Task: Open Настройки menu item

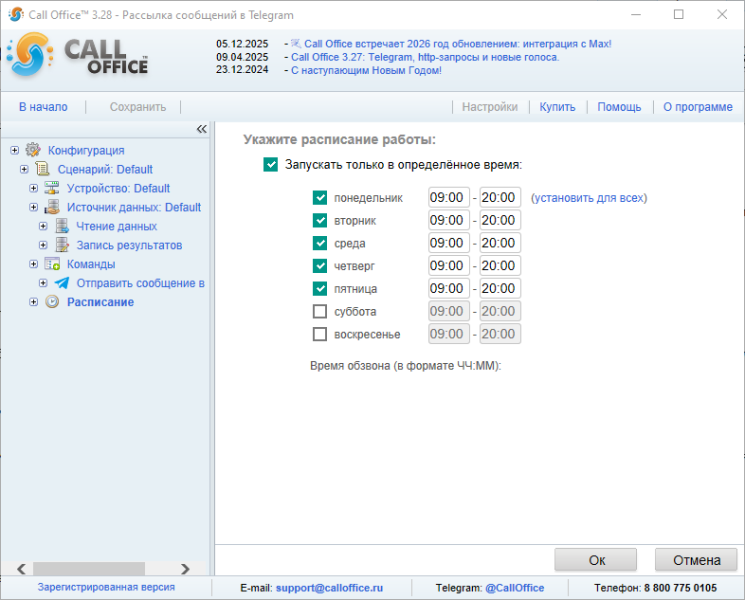Action: point(490,107)
